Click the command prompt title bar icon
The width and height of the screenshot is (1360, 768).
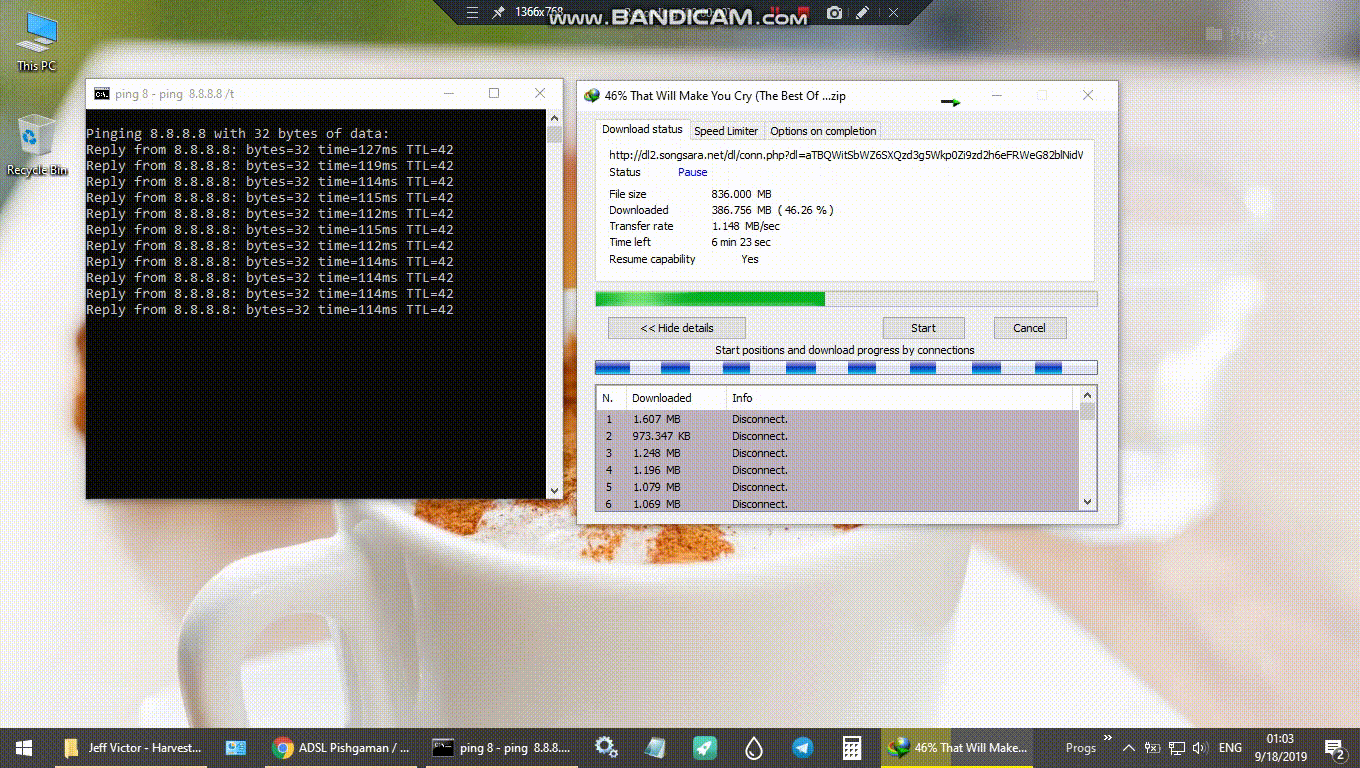(102, 93)
